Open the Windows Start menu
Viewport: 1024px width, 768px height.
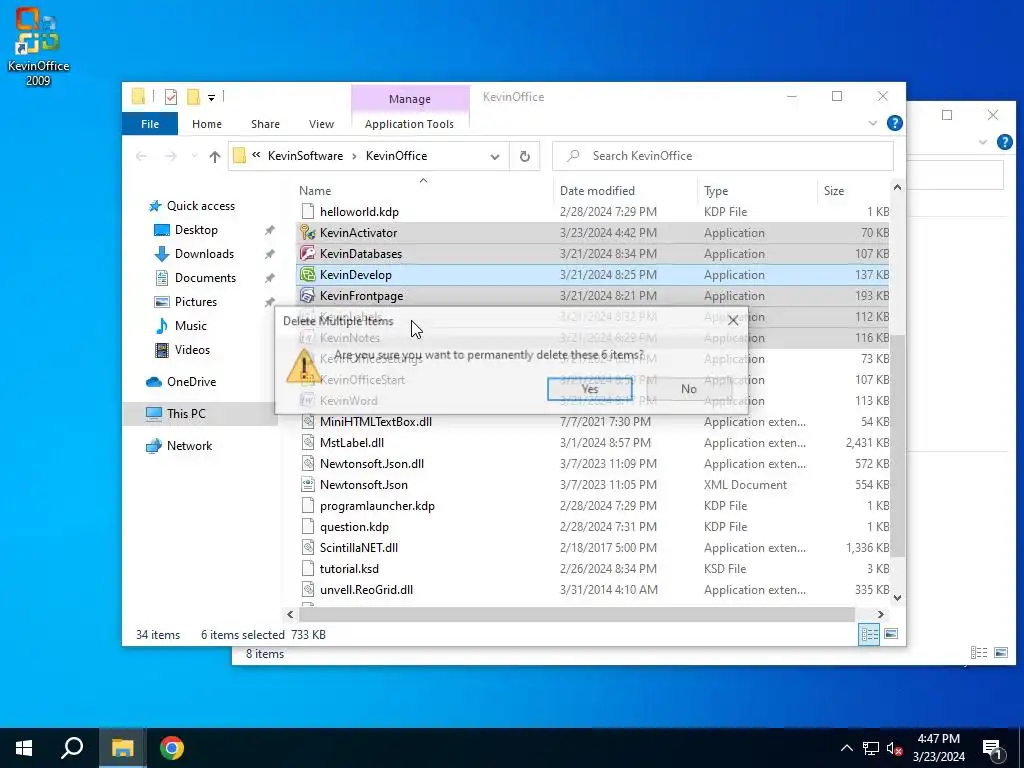(x=24, y=748)
